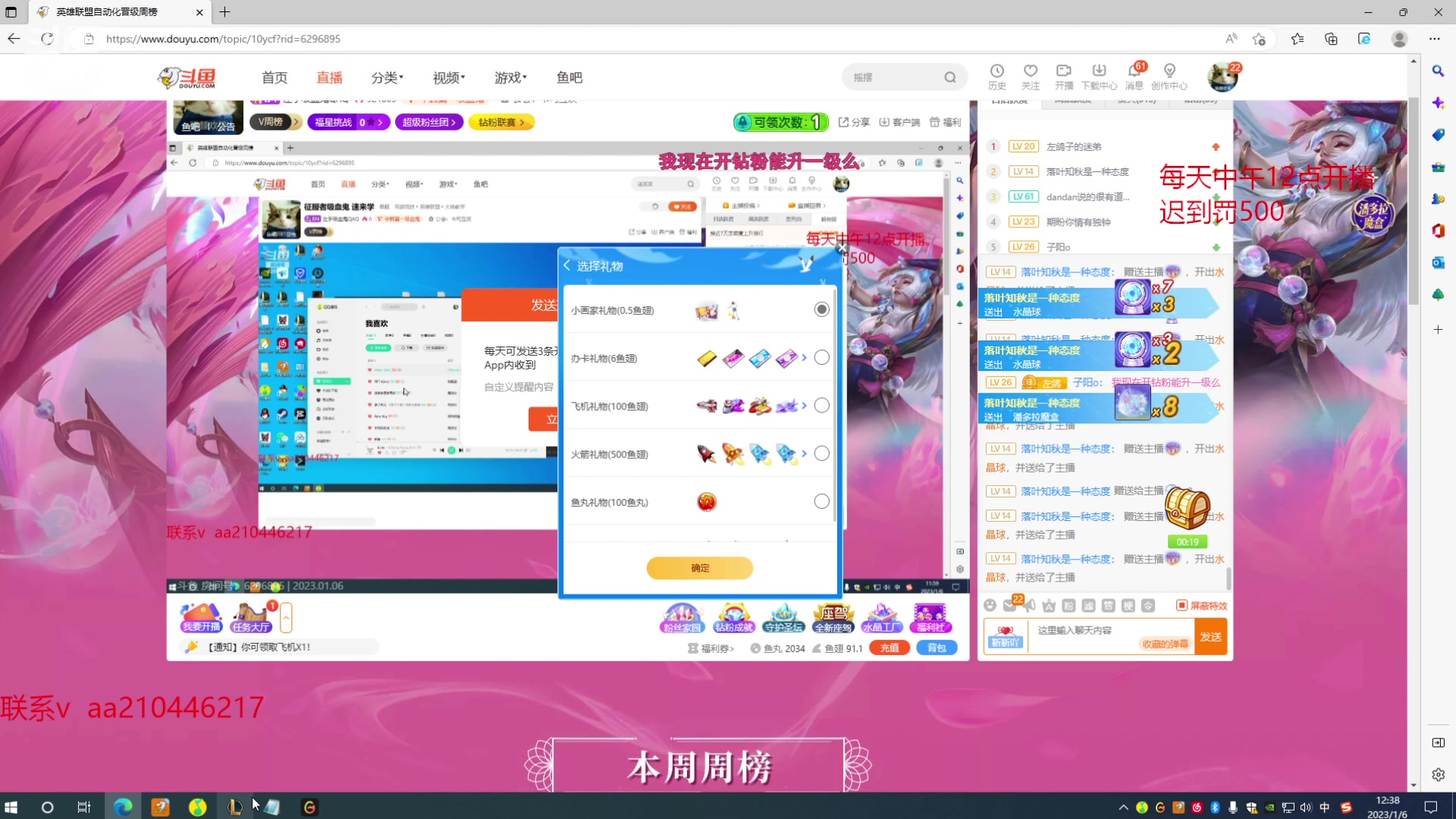The image size is (1456, 819).
Task: Open the emoji smiley picker in chat toolbar
Action: click(x=990, y=605)
